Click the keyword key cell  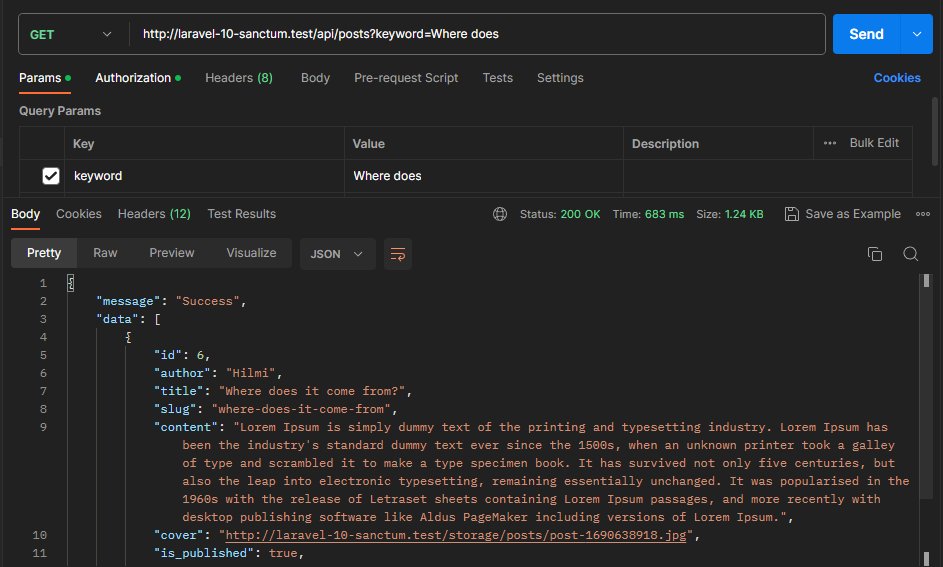[204, 176]
